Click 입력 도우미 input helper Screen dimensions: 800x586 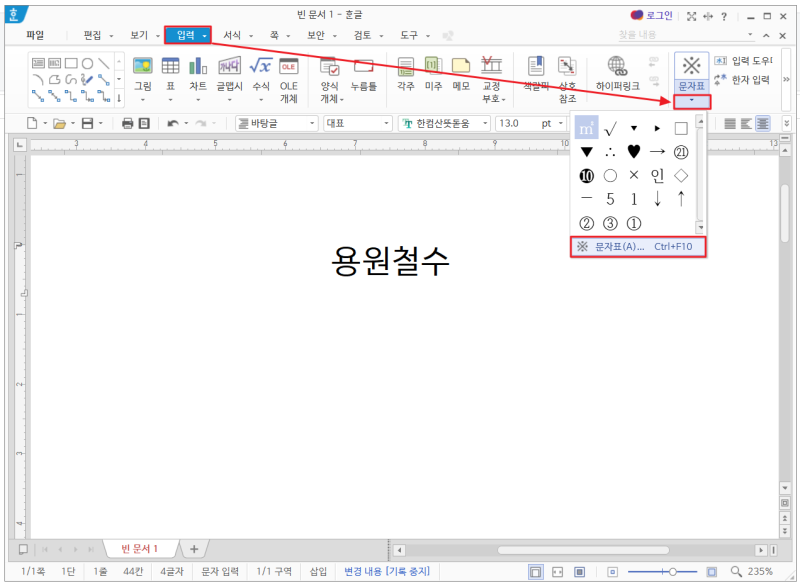[x=744, y=61]
